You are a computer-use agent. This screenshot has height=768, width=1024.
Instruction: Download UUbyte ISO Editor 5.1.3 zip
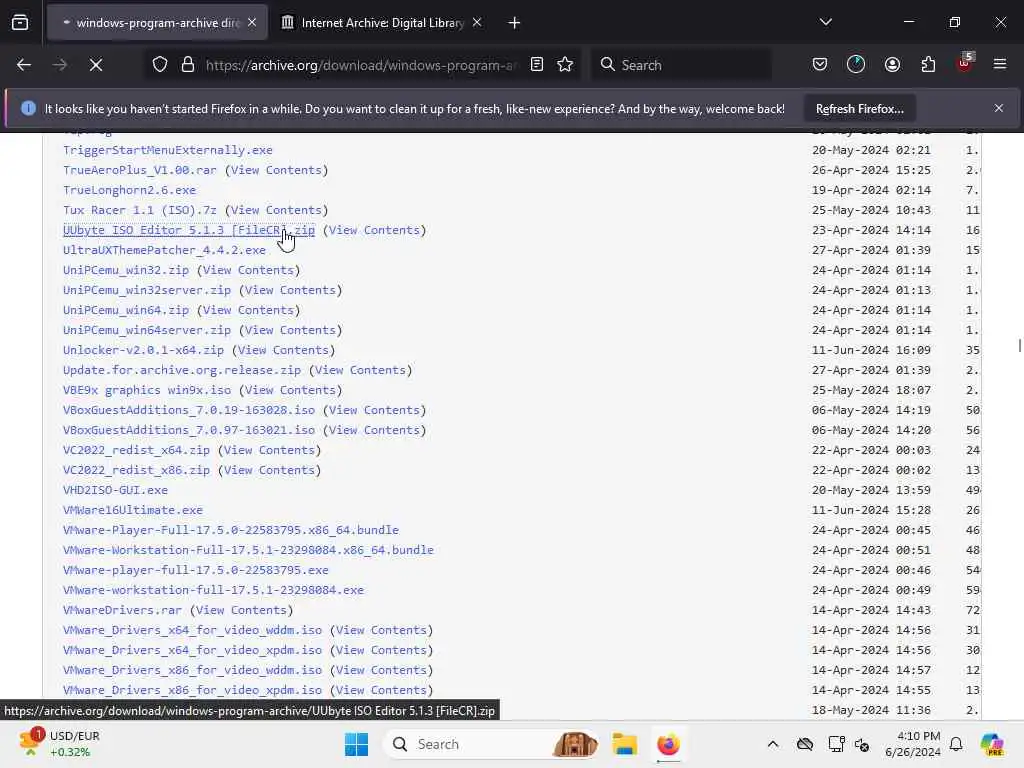(189, 230)
